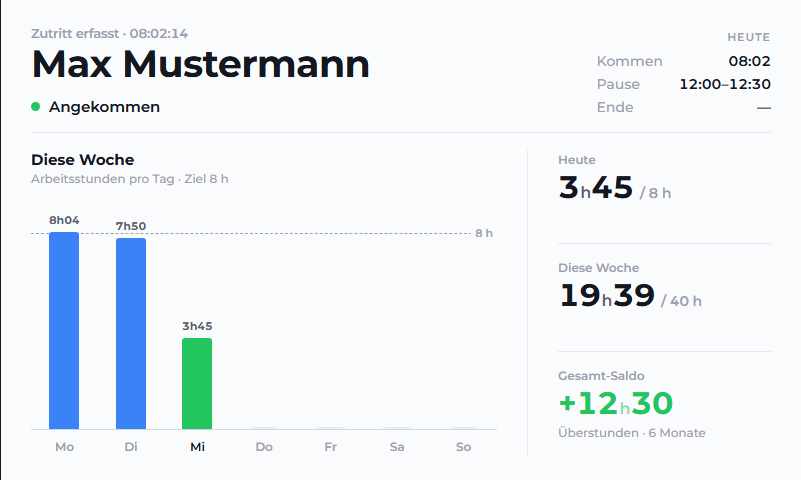The width and height of the screenshot is (801, 480).
Task: Click the '/ 40 h' weekly target text
Action: point(681,301)
